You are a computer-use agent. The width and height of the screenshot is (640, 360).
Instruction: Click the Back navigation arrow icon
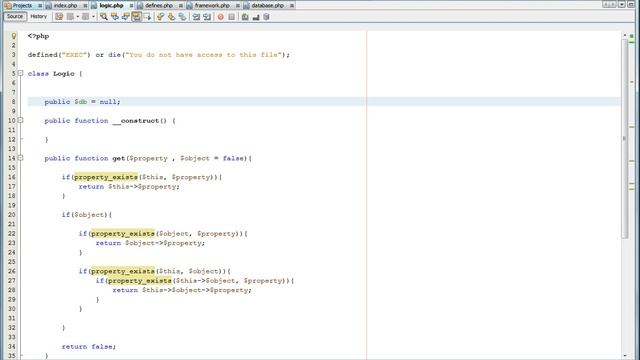pyautogui.click(x=70, y=17)
